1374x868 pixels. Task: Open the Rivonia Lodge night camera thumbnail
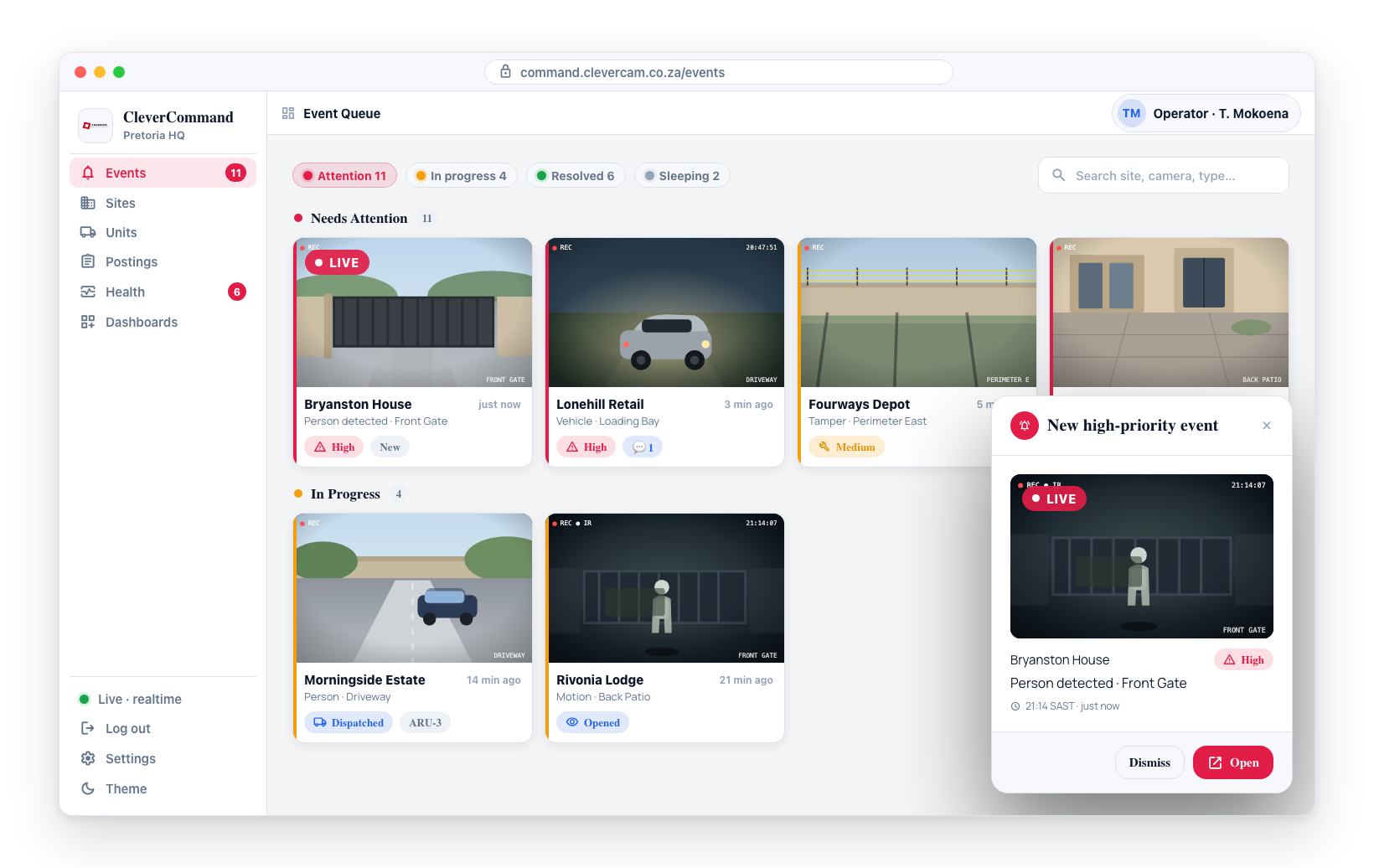666,588
